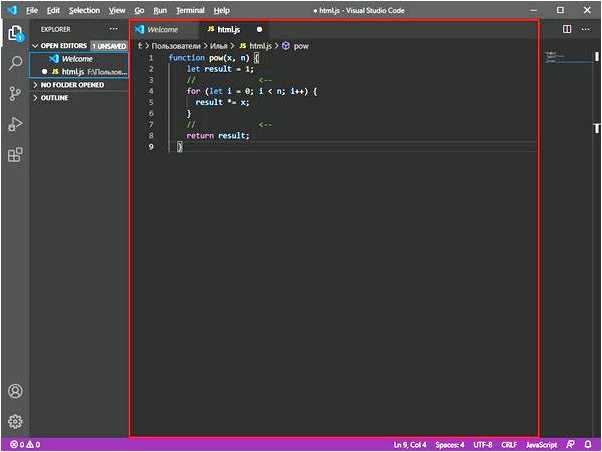Image resolution: width=602 pixels, height=452 pixels.
Task: Click line number 4 in gutter
Action: tap(151, 91)
